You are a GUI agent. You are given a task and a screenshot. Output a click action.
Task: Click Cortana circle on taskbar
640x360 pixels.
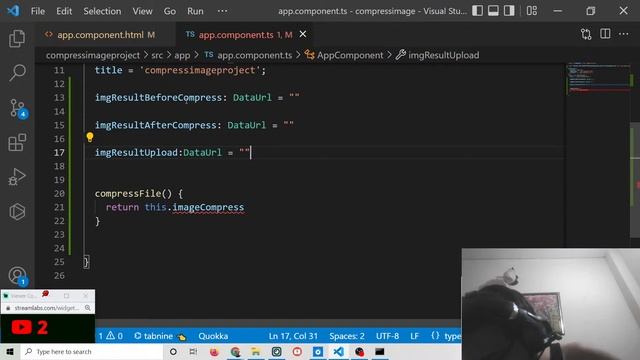pyautogui.click(x=173, y=351)
